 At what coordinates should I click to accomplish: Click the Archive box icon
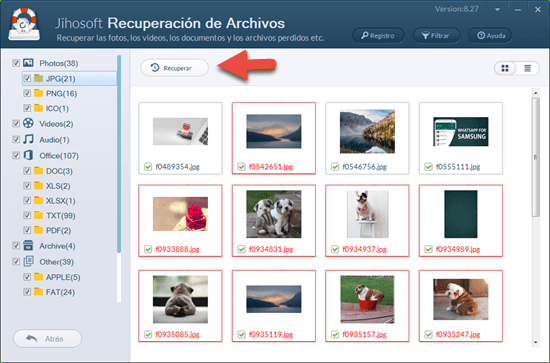coord(28,246)
